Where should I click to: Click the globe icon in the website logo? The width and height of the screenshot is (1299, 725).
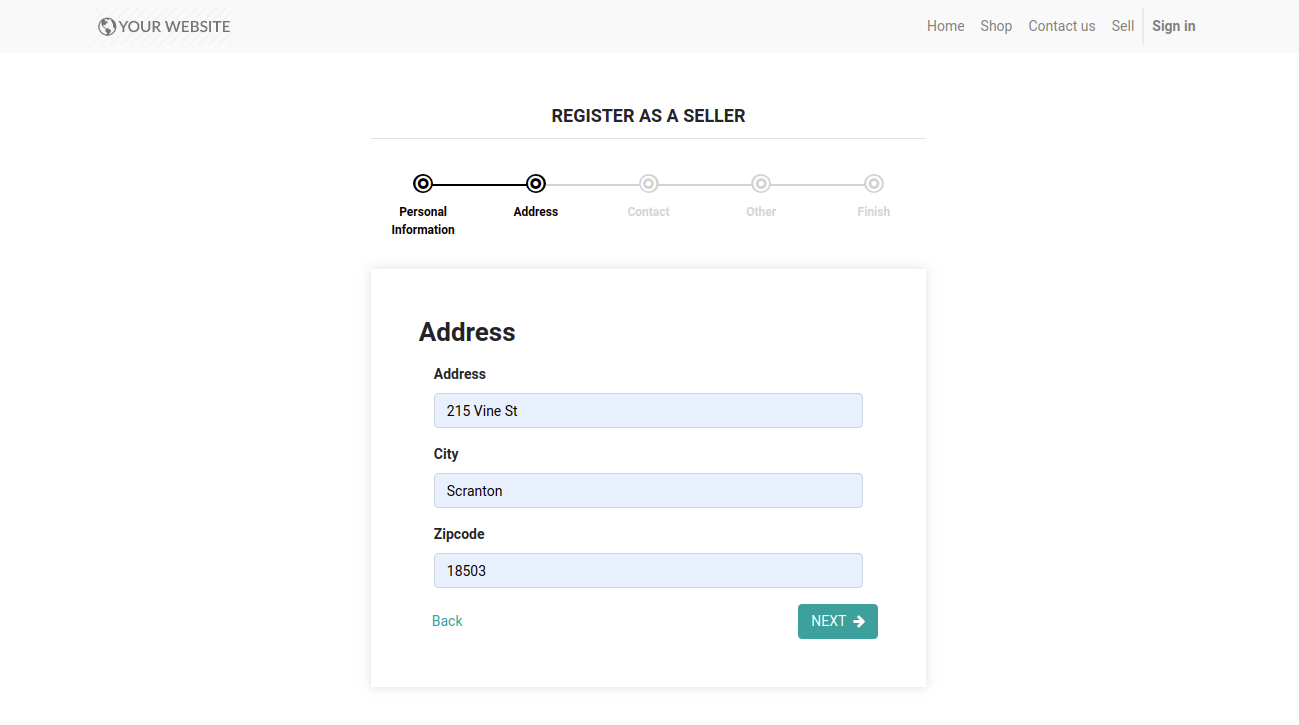pyautogui.click(x=107, y=27)
